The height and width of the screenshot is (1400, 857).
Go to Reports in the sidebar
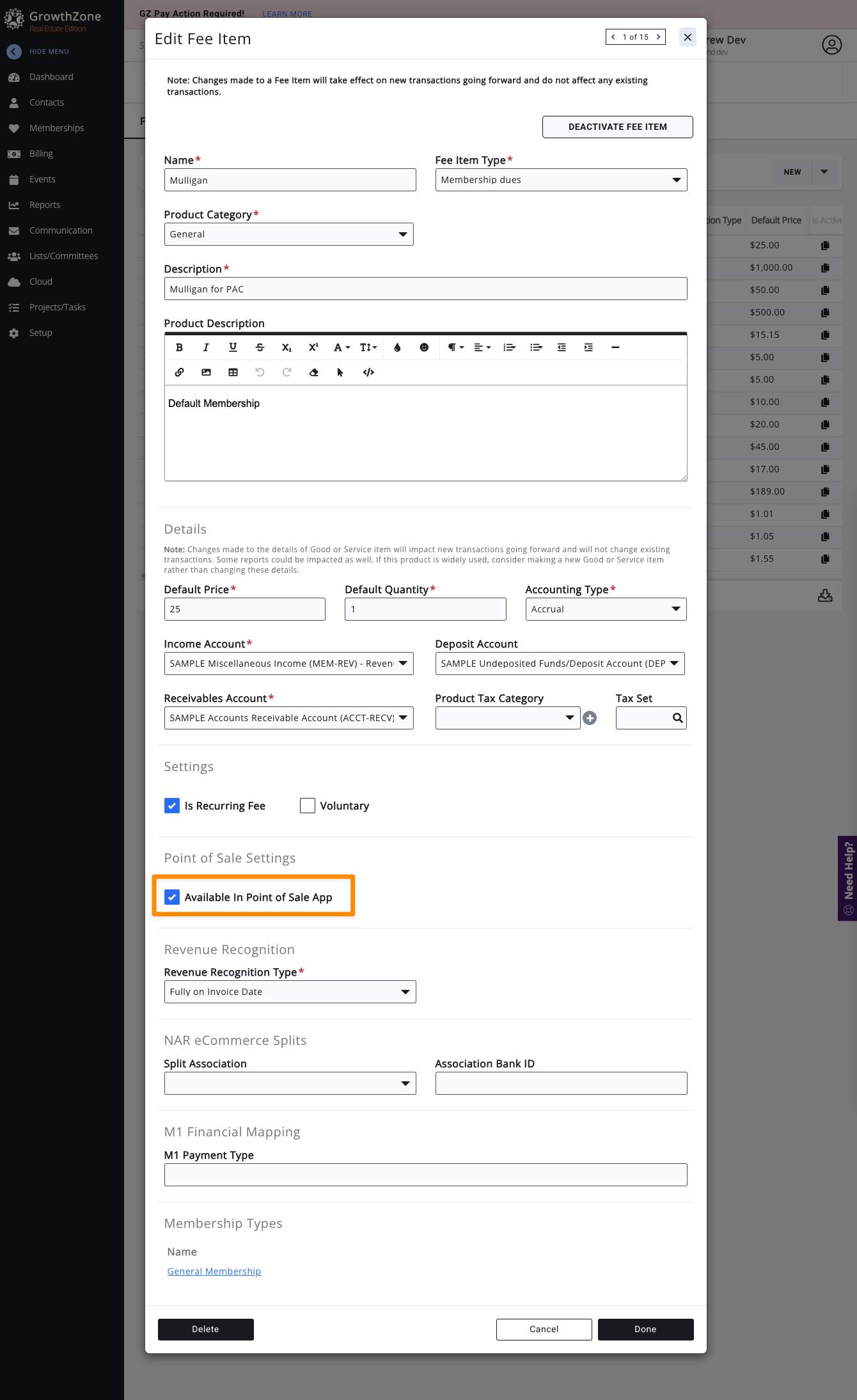click(x=45, y=205)
